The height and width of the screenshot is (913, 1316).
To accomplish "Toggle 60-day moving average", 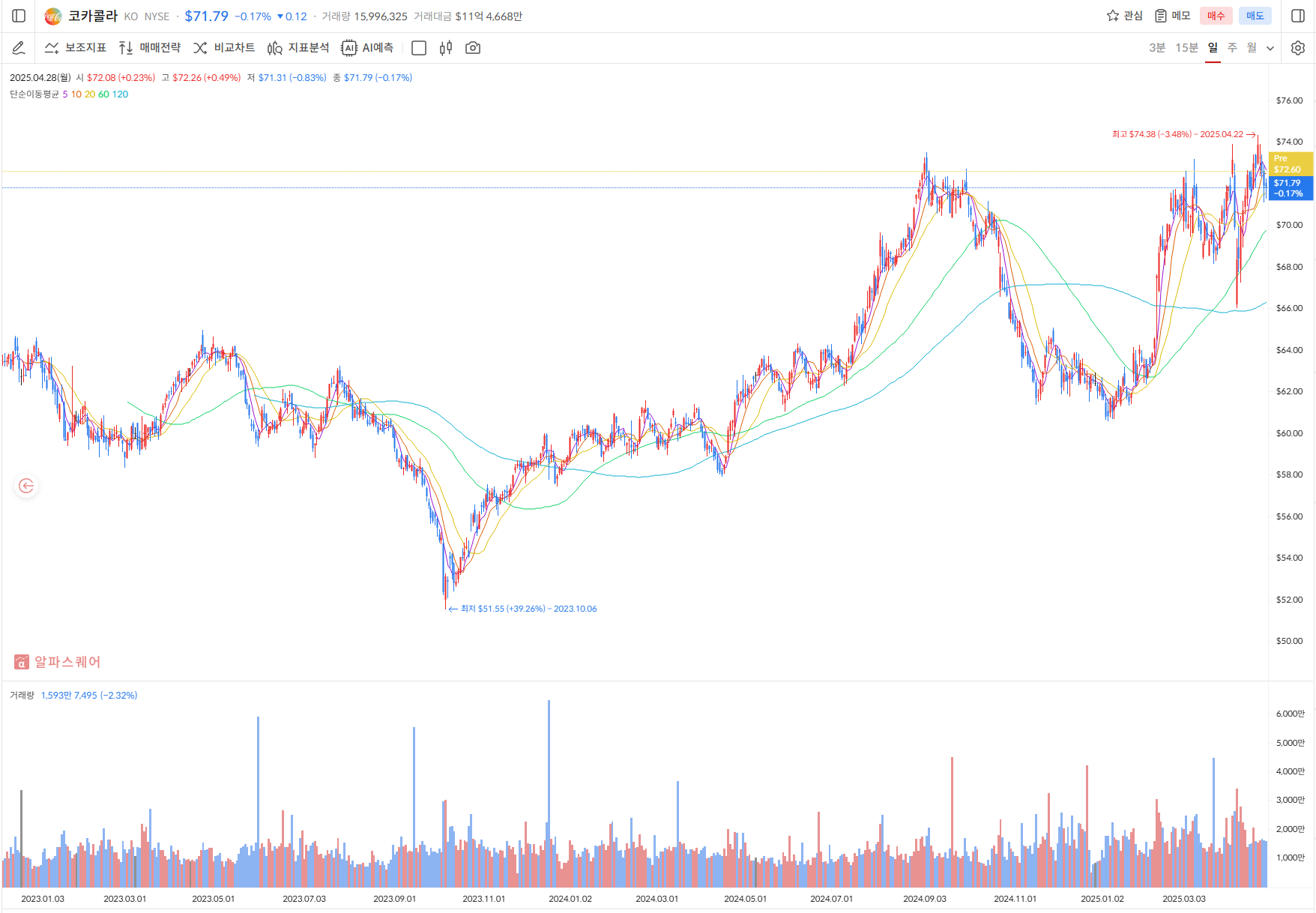I will pyautogui.click(x=103, y=94).
